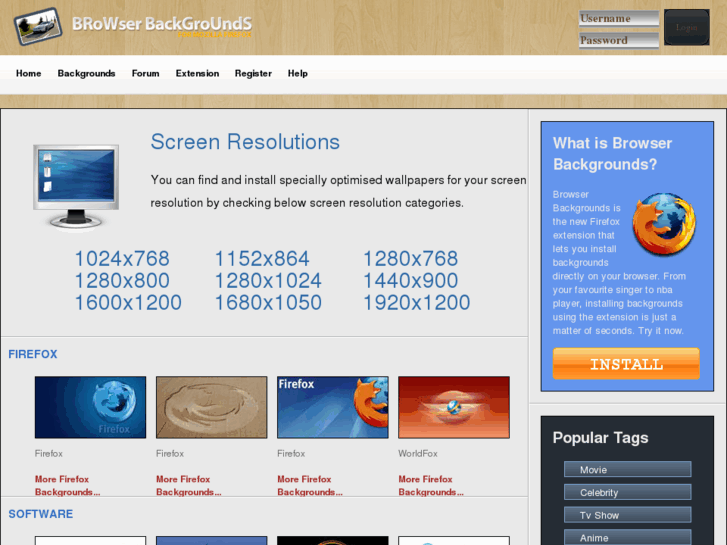Select the Anime popular tag
Viewport: 727px width, 545px height.
pos(627,537)
